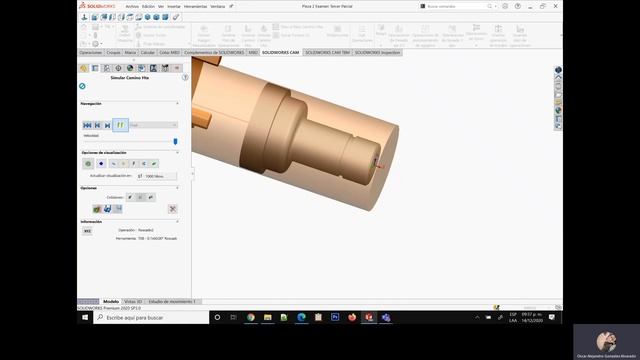Open the Archivo menu
Image resolution: width=640 pixels, height=360 pixels.
[132, 7]
